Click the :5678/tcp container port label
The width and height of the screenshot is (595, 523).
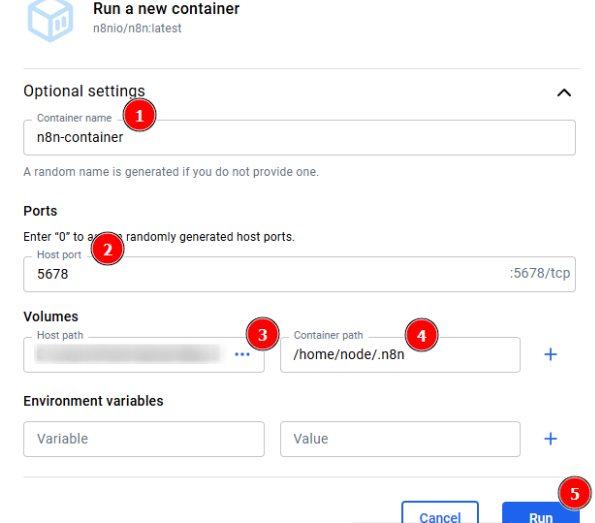point(539,273)
